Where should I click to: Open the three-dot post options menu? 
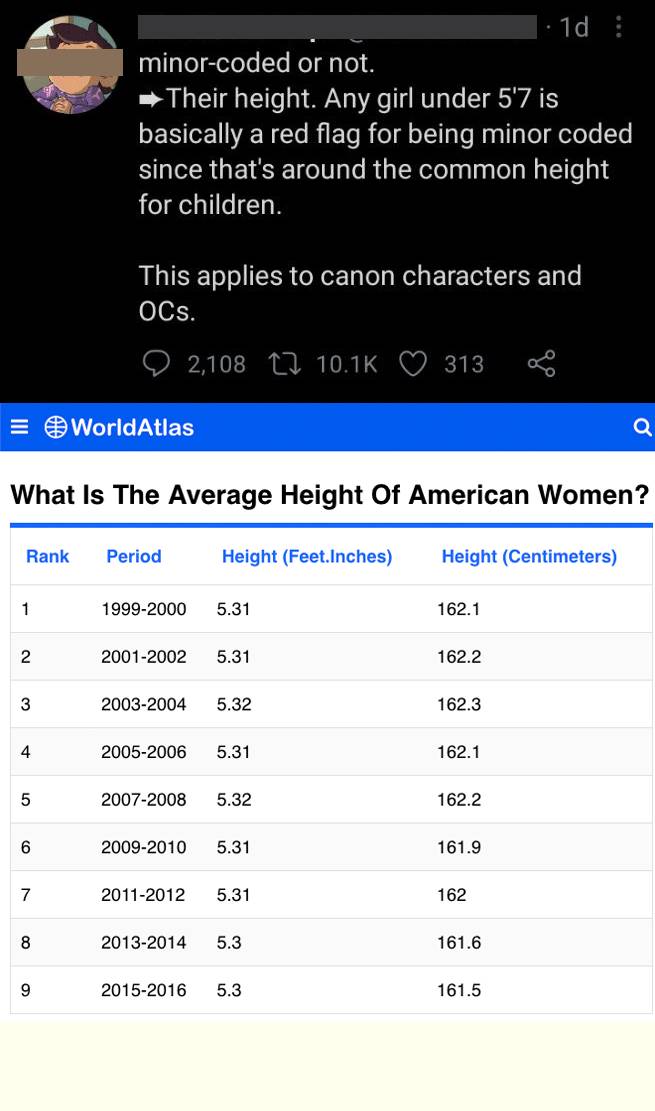(x=619, y=28)
